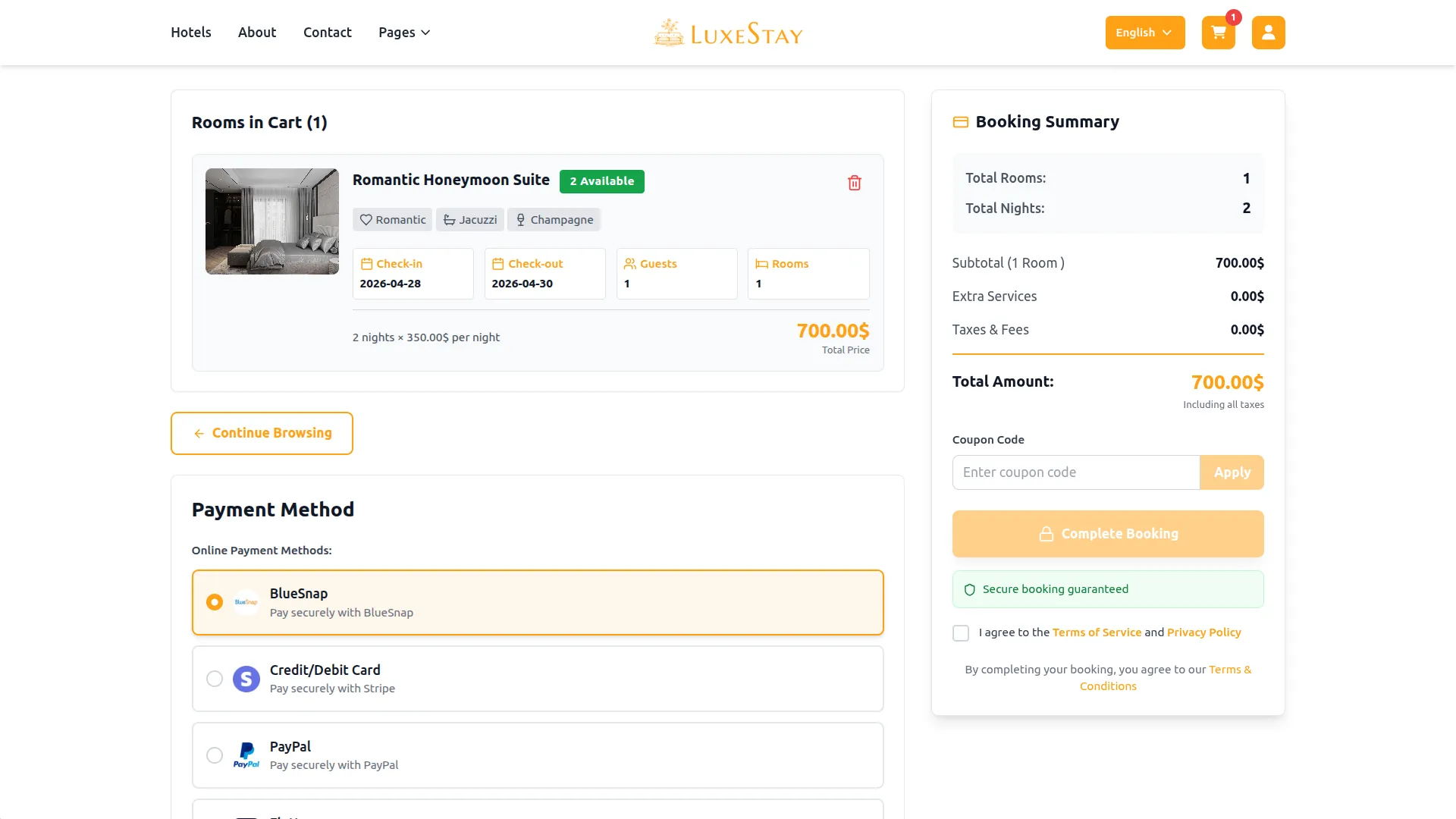Click the Stripe logo icon
The height and width of the screenshot is (819, 1456).
coord(246,679)
